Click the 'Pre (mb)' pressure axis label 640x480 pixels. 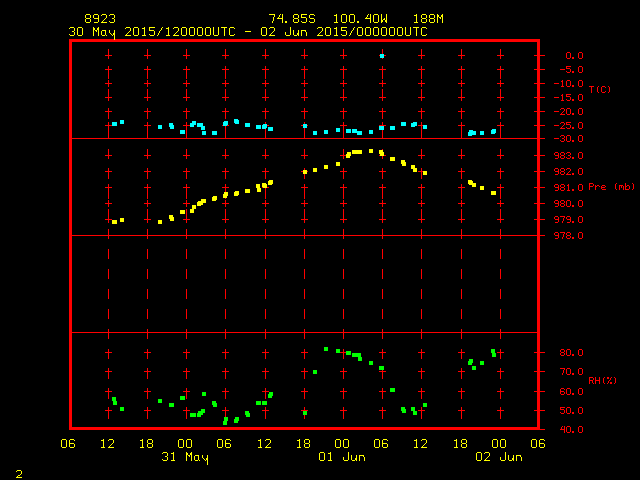611,187
